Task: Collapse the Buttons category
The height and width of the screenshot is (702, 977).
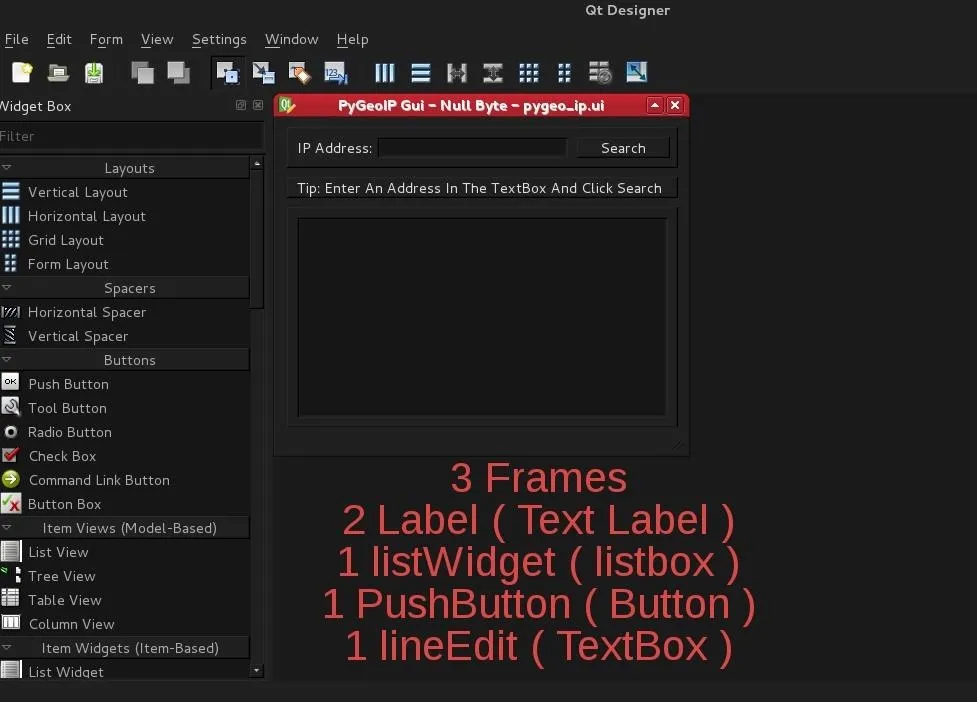Action: click(x=7, y=359)
